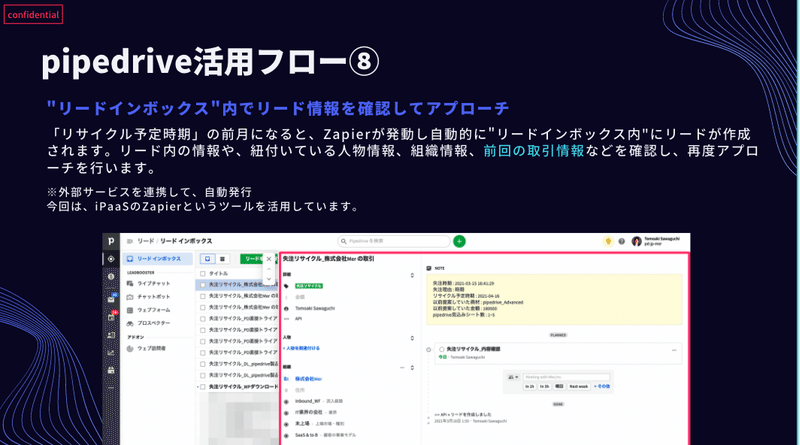The height and width of the screenshot is (445, 800).
Task: Click the API source field in the details section
Action: [x=298, y=319]
